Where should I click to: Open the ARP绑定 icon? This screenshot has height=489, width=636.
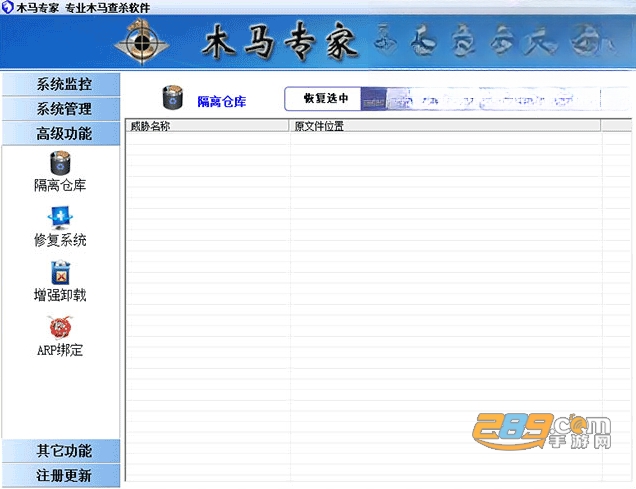60,327
